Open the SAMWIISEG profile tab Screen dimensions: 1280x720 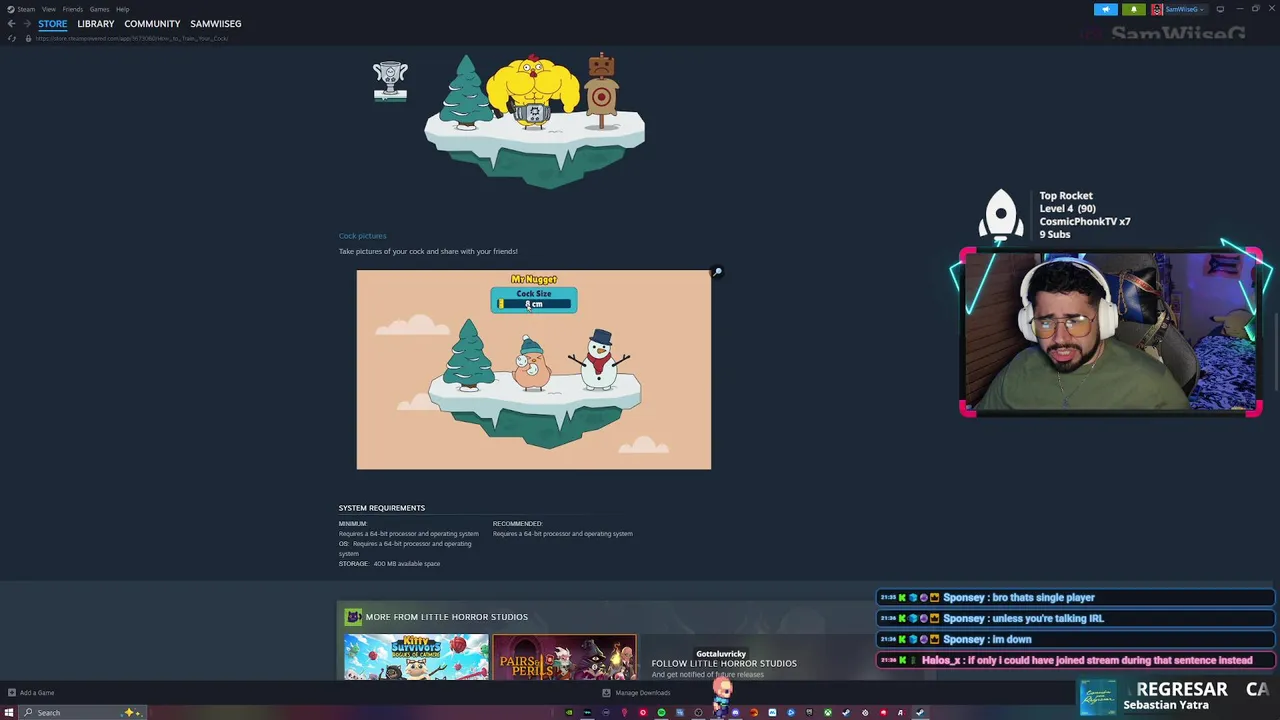216,24
